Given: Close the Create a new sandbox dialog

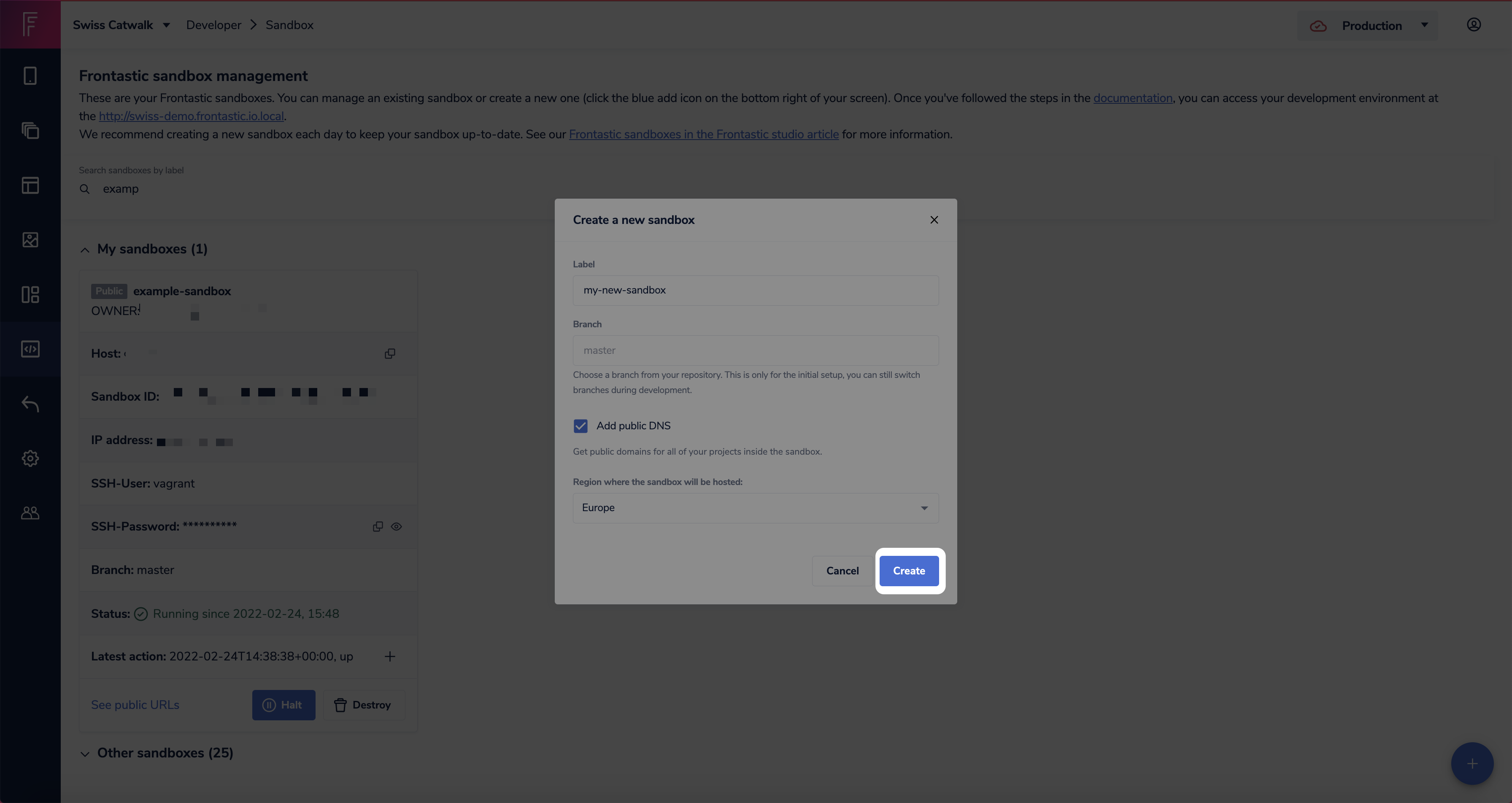Looking at the screenshot, I should [934, 220].
